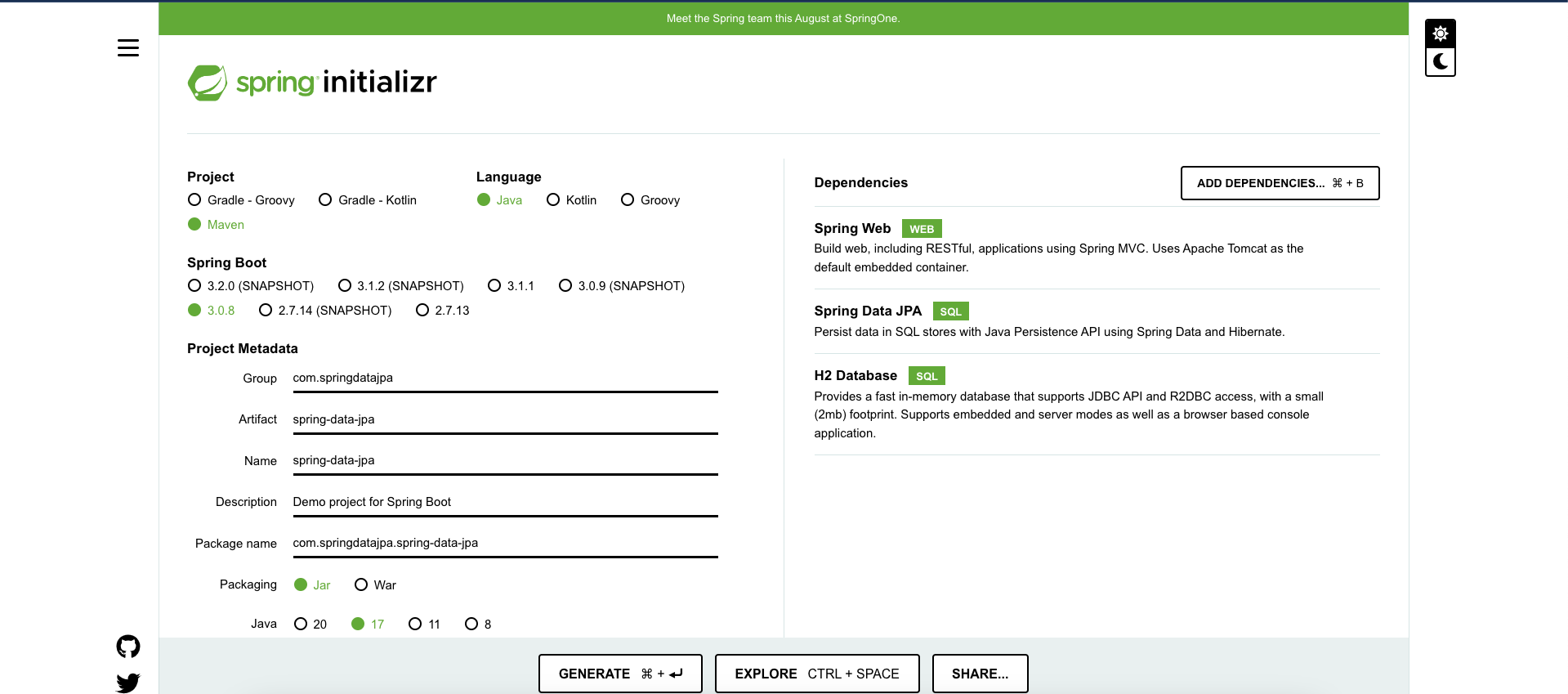Choose Kotlin language

point(571,200)
